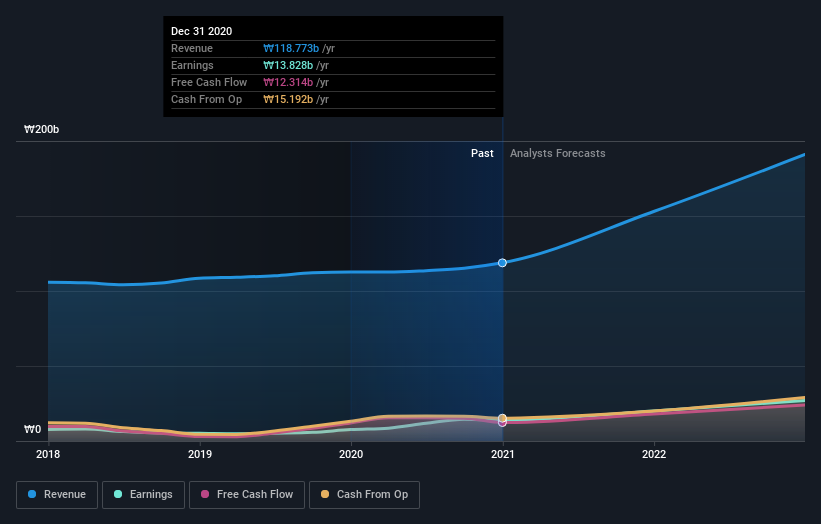Toggle the Cash From Op legend button

364,495
